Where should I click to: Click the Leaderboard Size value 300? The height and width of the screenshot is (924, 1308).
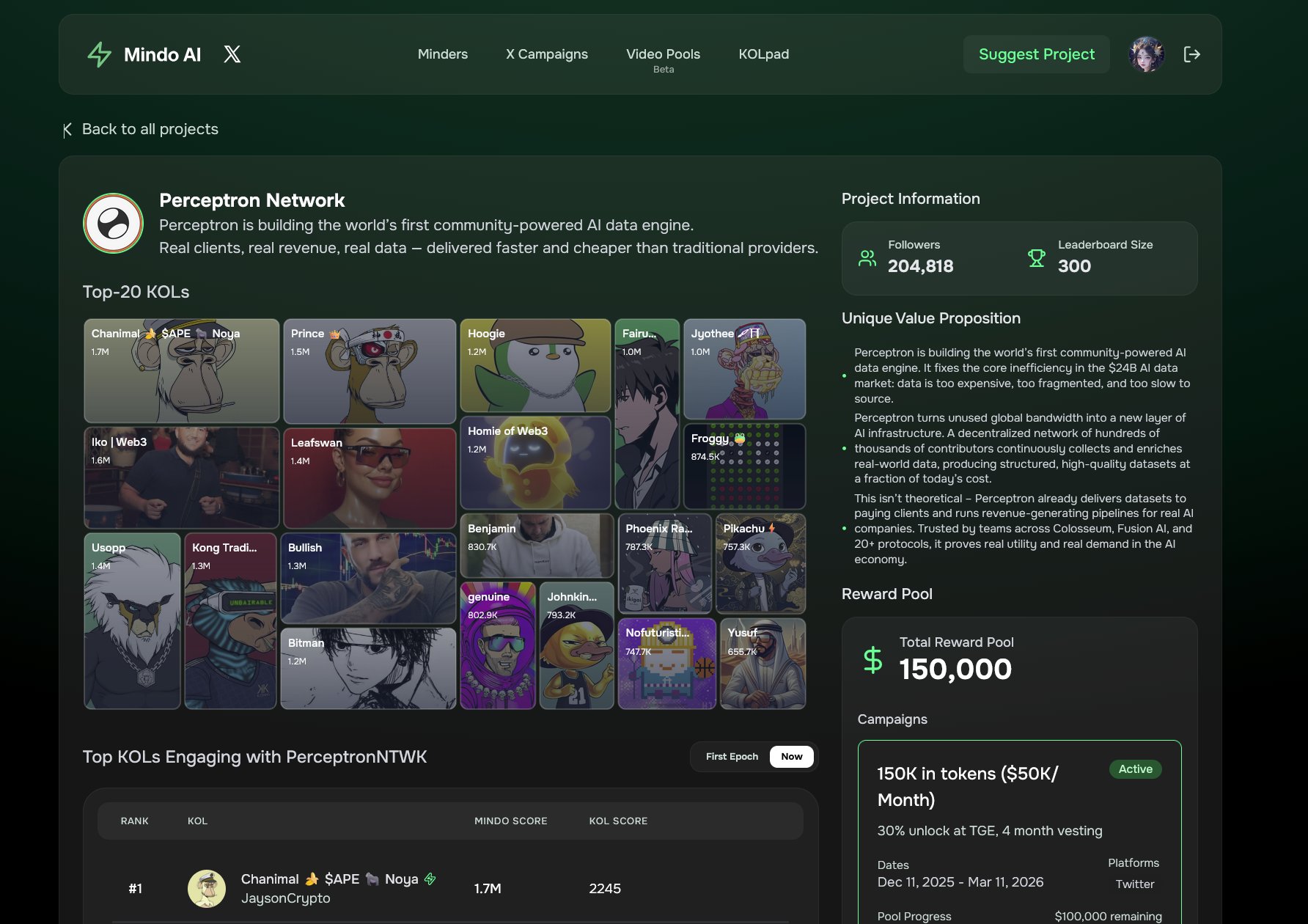pyautogui.click(x=1075, y=266)
